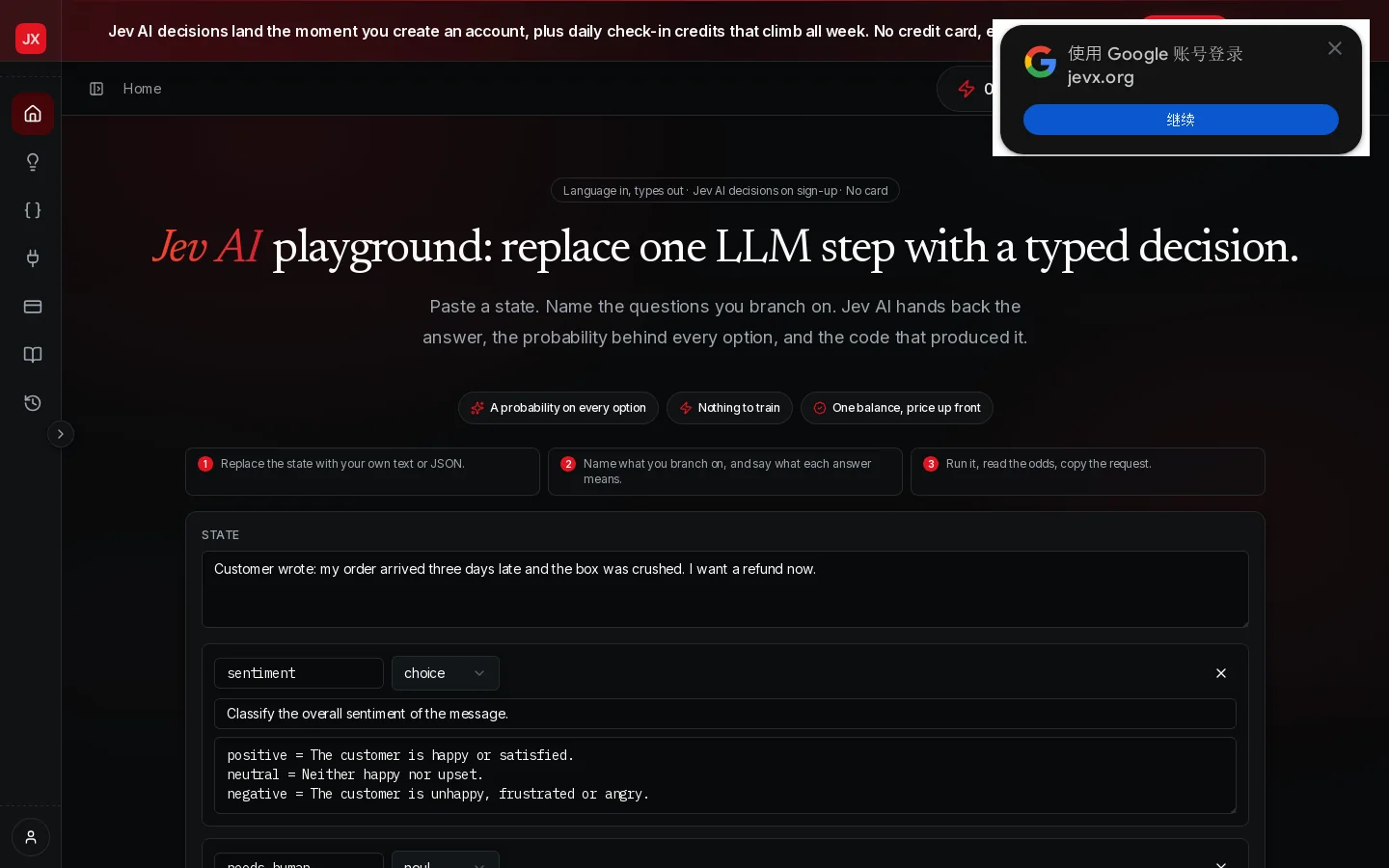Screen dimensions: 1389x868
Task: Open the lightbulb ideas sidebar icon
Action: pyautogui.click(x=33, y=162)
